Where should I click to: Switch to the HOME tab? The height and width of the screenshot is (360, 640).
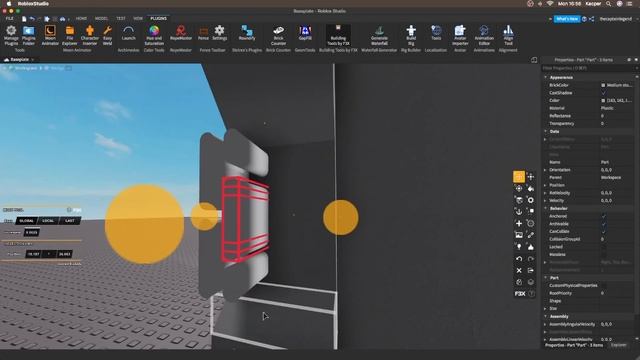[81, 18]
